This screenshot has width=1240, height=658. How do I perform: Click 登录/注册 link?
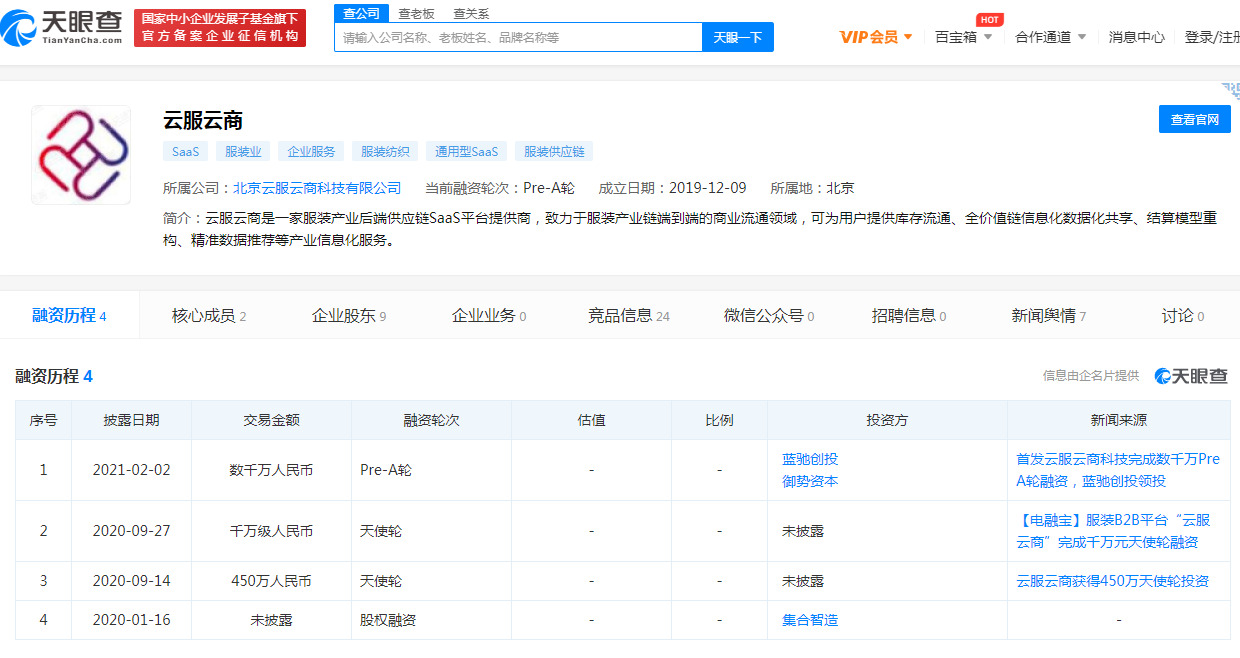click(1212, 37)
